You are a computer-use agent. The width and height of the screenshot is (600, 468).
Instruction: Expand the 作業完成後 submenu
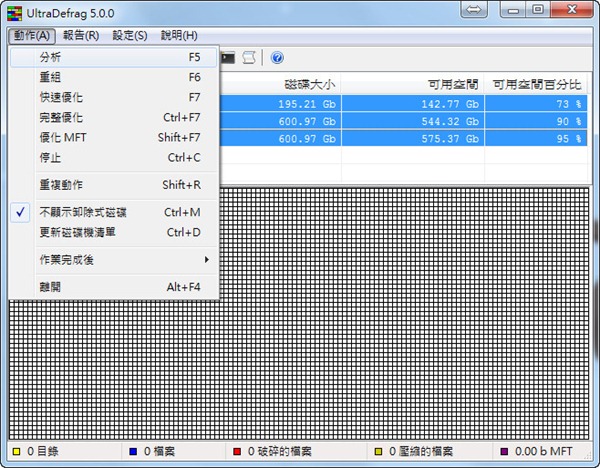click(114, 260)
